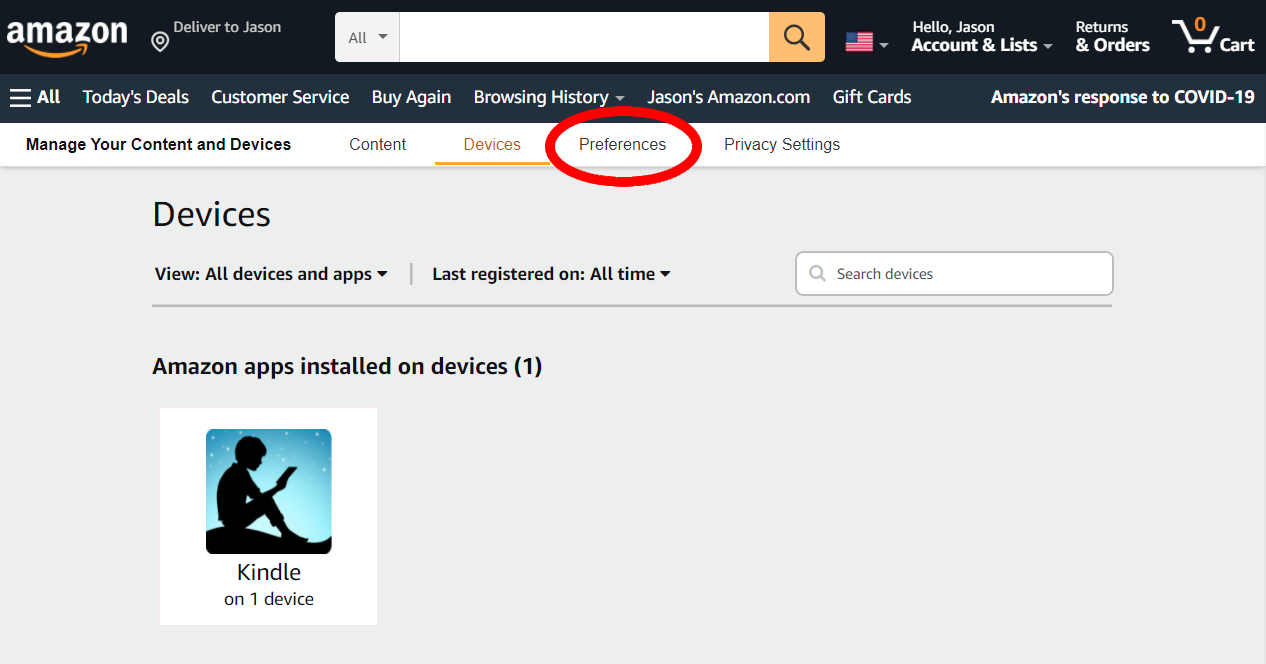This screenshot has width=1266, height=664.
Task: Click the Deliver to Jason location pin
Action: pyautogui.click(x=160, y=41)
